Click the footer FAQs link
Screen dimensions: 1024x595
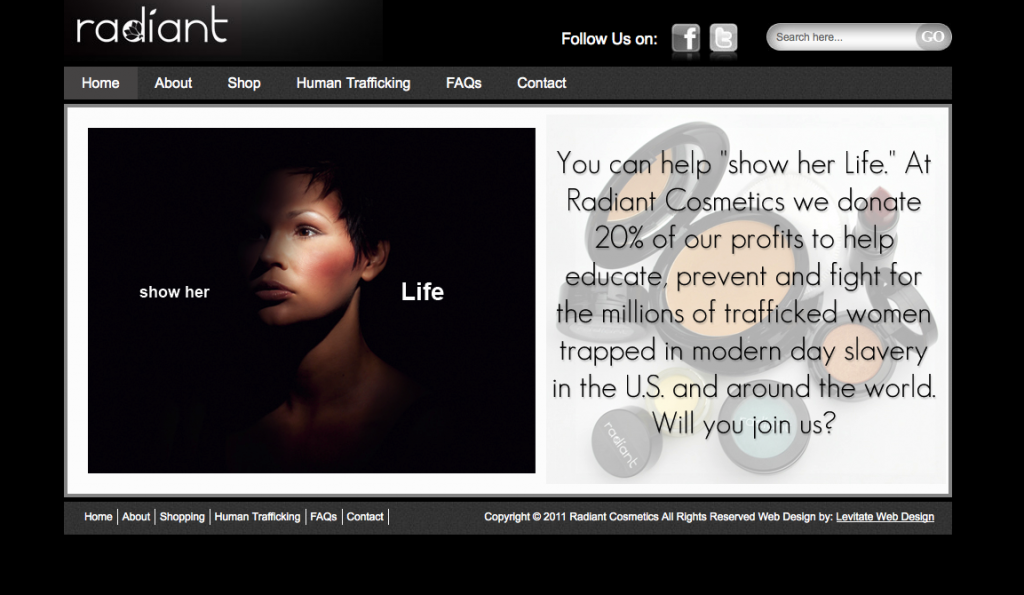(323, 517)
